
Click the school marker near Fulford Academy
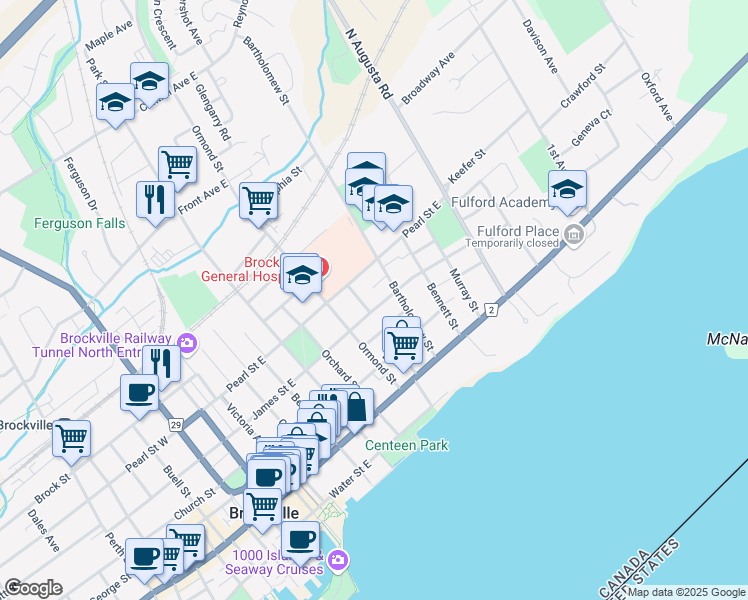(567, 191)
